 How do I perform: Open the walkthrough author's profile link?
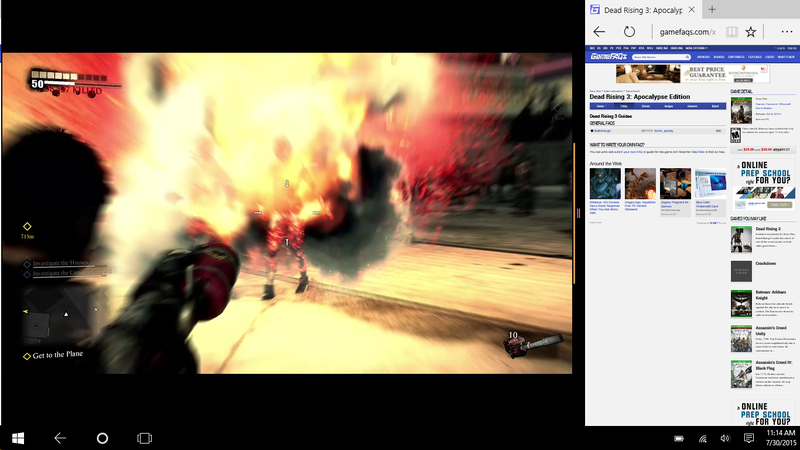click(664, 131)
